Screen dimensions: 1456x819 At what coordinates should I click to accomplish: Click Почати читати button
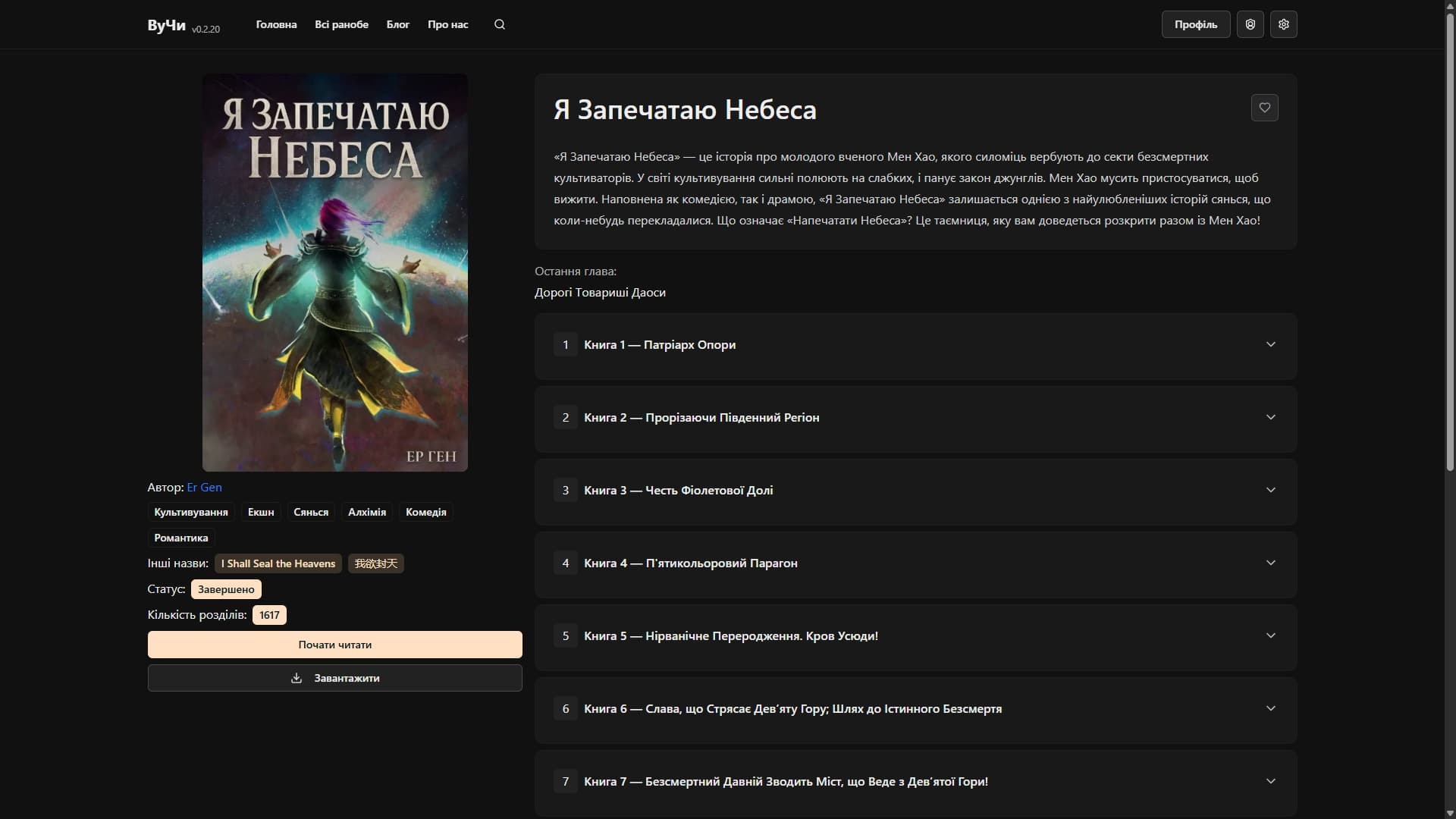pyautogui.click(x=335, y=645)
